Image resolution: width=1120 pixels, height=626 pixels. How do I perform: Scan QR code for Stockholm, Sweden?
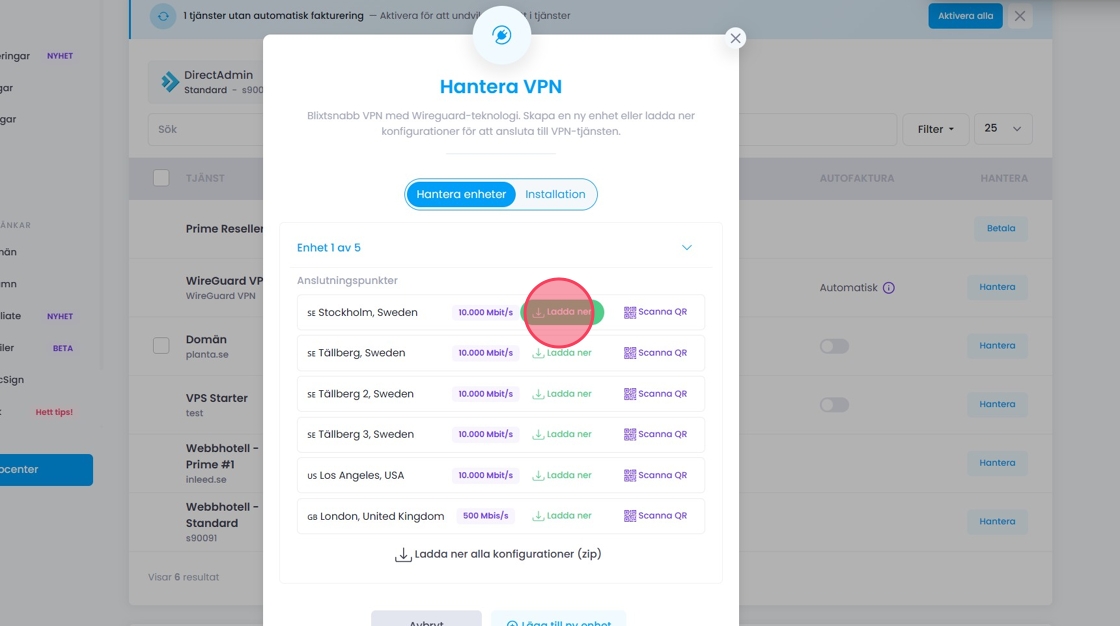[656, 312]
